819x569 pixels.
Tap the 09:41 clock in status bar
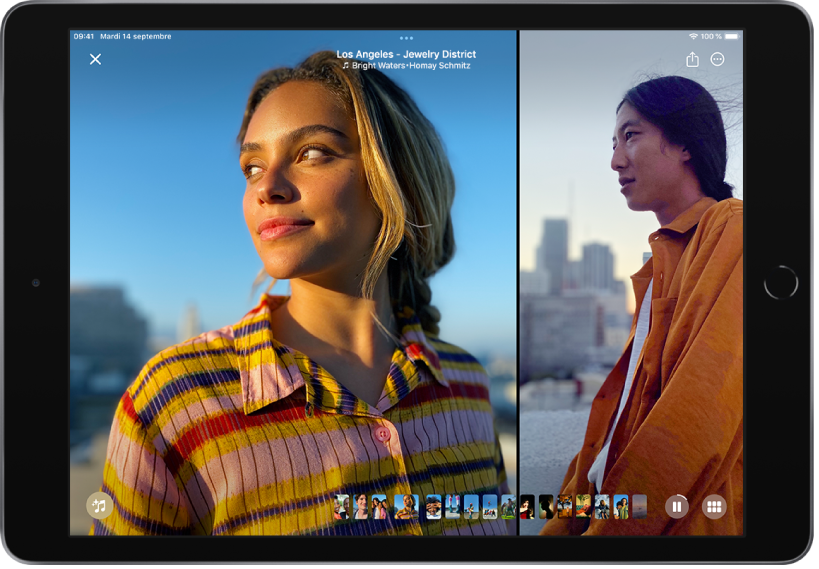click(84, 36)
